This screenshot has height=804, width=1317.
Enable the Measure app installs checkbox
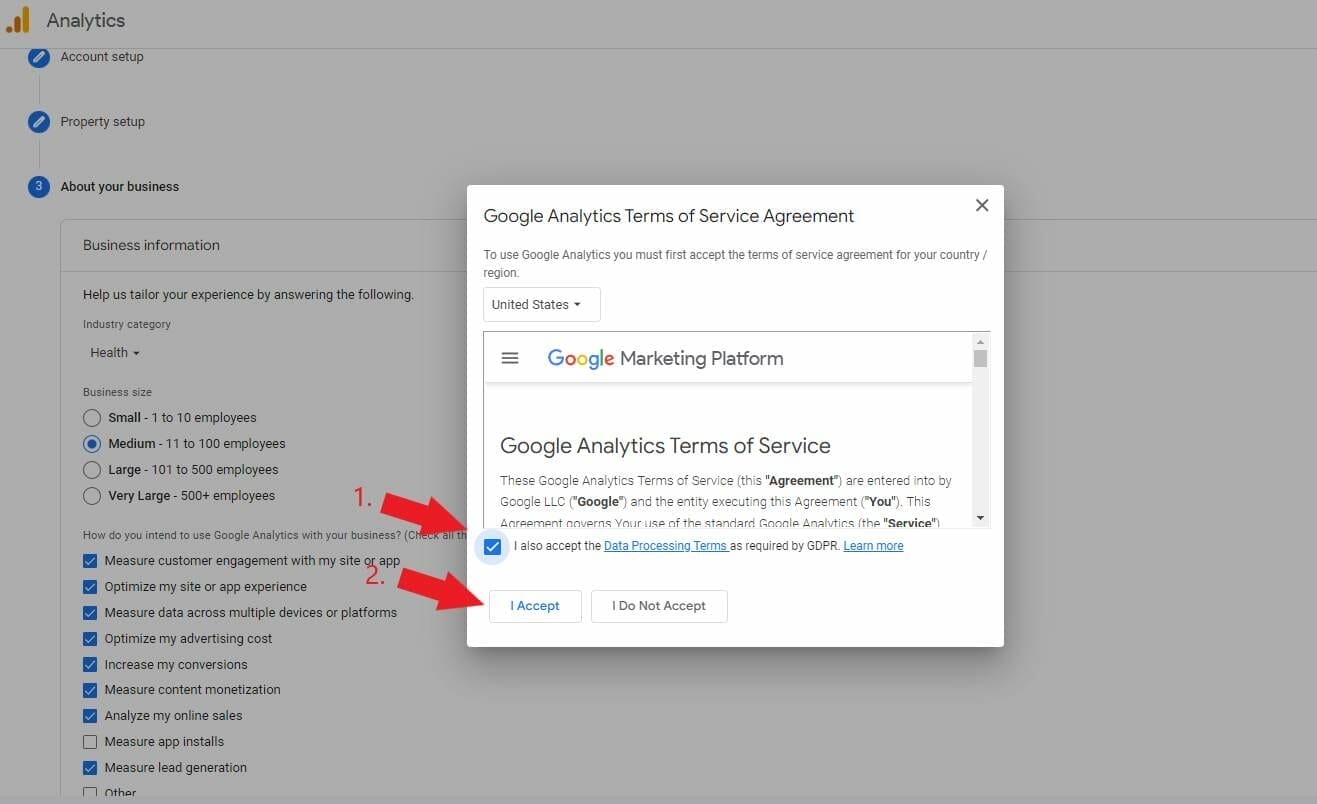point(90,741)
